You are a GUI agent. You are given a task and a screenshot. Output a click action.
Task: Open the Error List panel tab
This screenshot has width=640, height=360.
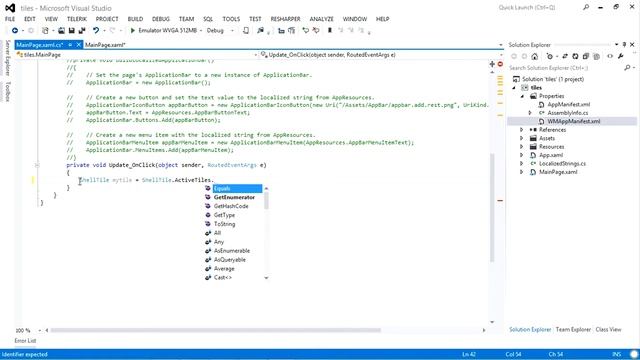point(25,340)
